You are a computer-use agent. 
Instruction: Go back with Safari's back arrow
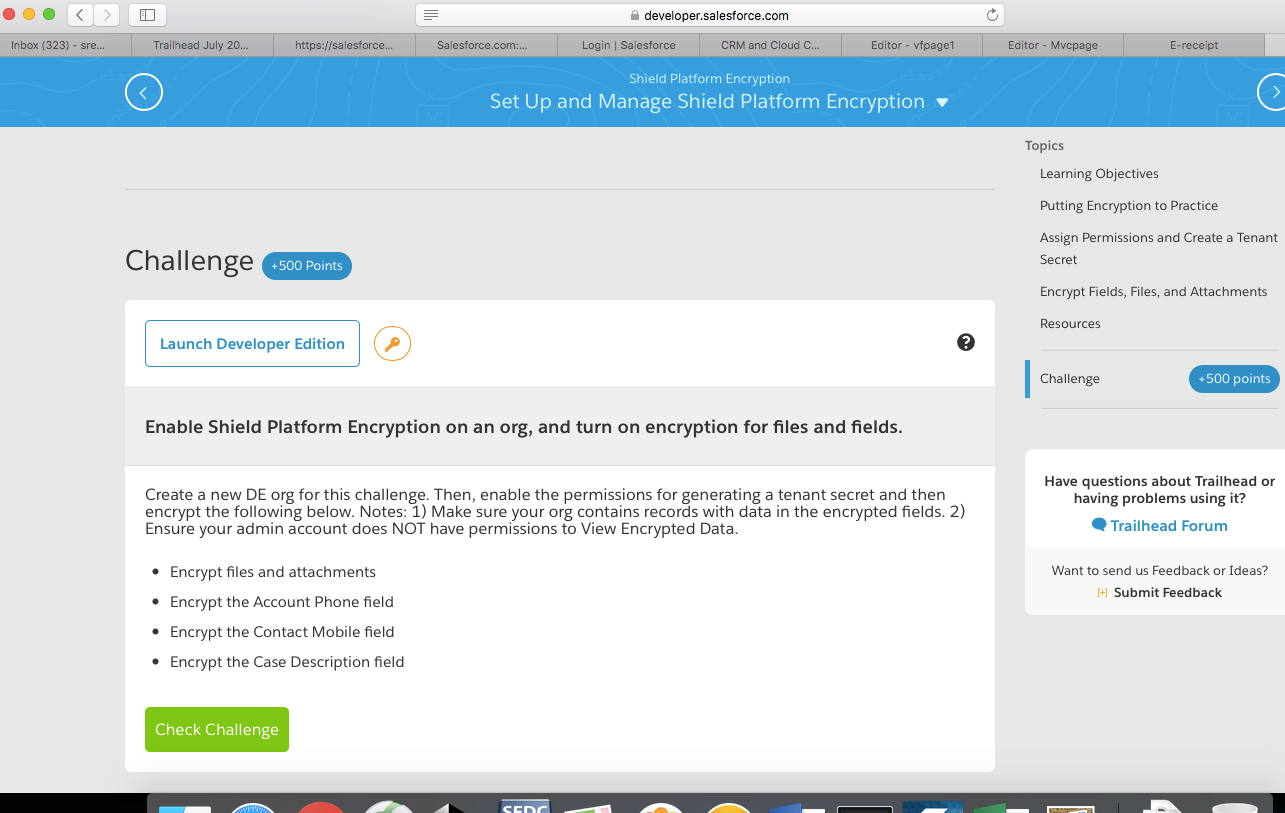(81, 15)
